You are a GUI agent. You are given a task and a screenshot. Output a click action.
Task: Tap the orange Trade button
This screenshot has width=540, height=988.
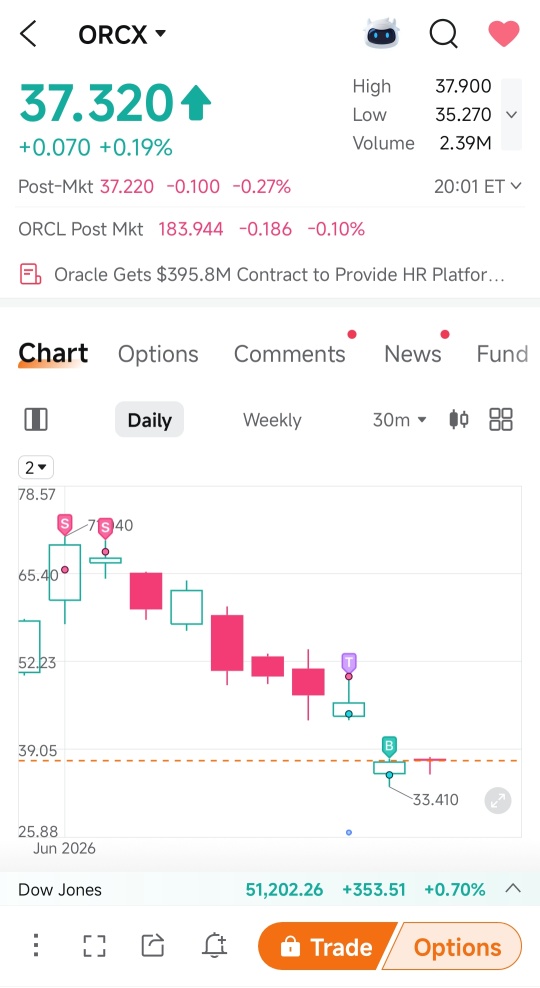327,946
